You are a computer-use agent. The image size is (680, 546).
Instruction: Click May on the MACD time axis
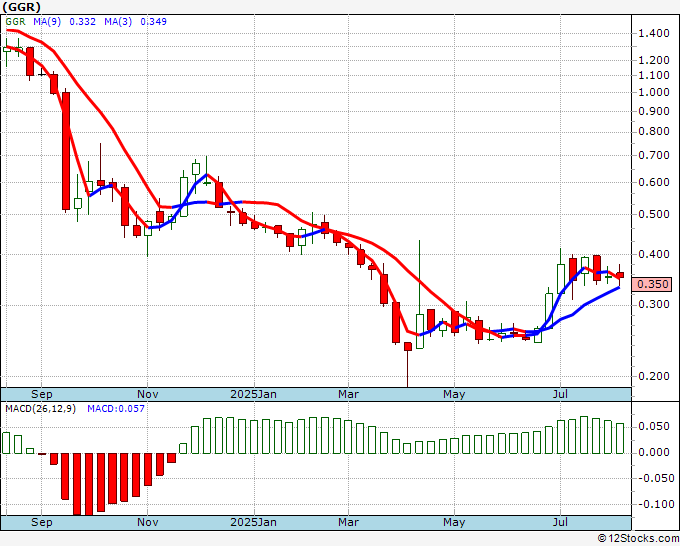point(454,522)
